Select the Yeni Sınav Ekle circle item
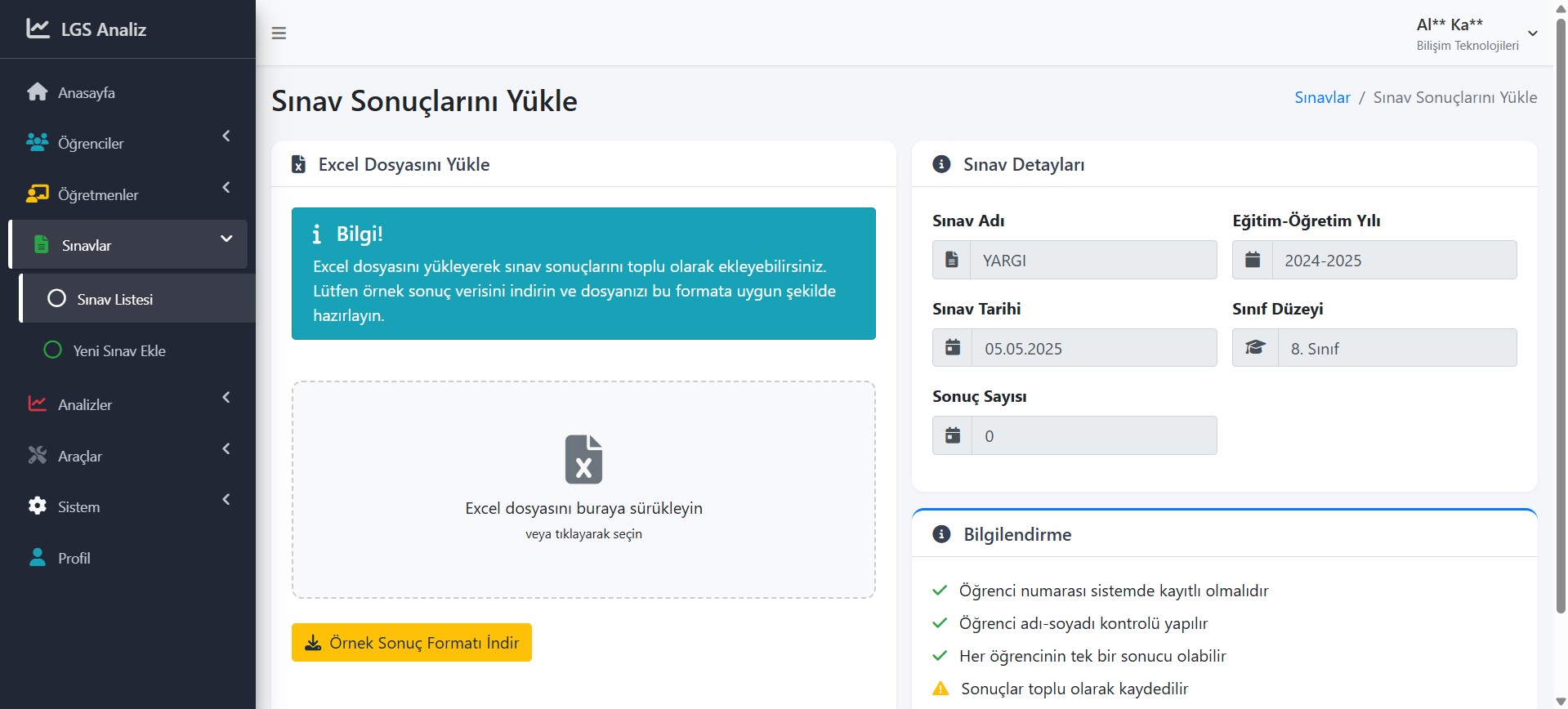Image resolution: width=1568 pixels, height=709 pixels. pos(53,350)
